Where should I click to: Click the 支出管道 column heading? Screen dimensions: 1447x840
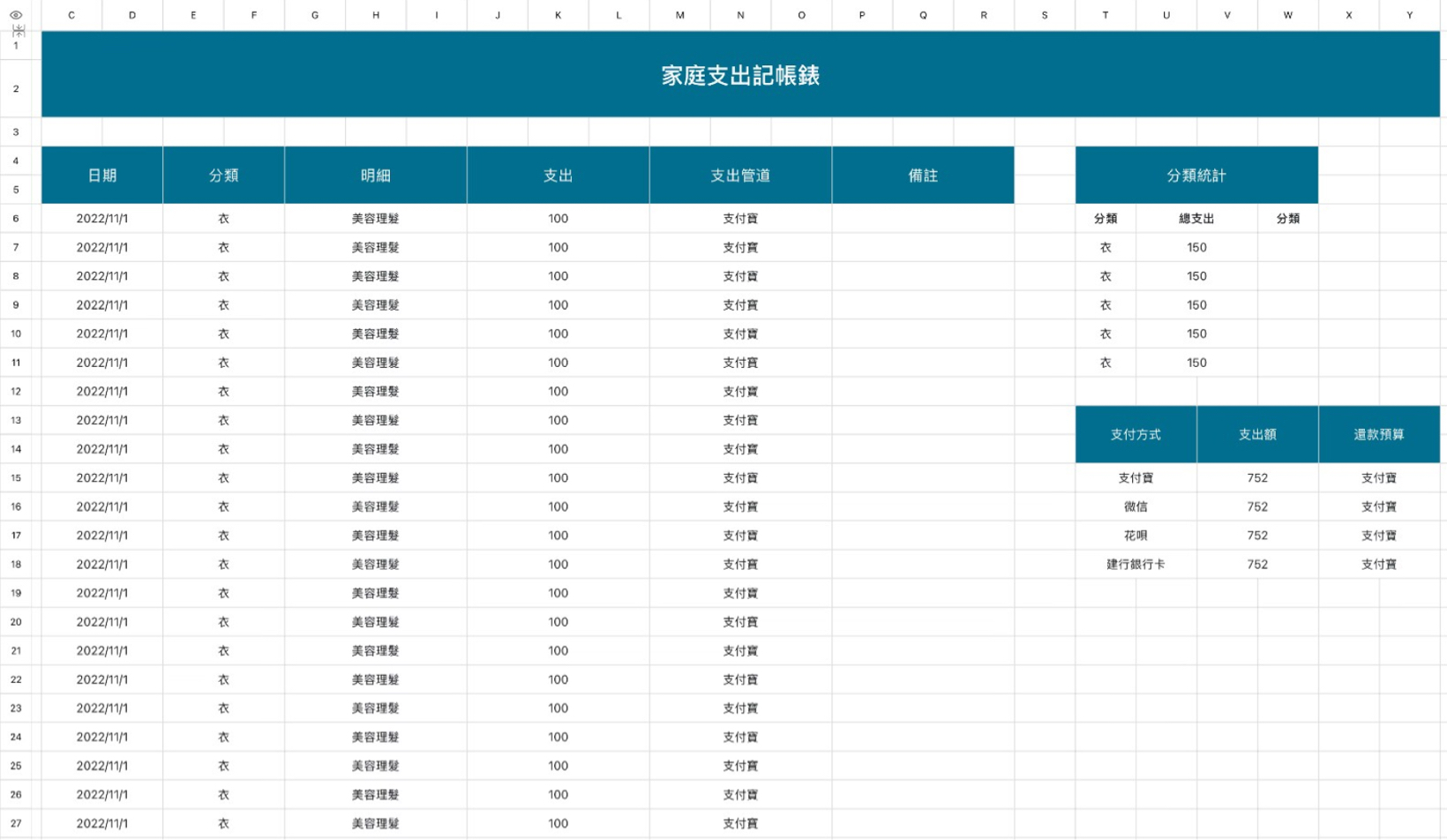pos(740,175)
